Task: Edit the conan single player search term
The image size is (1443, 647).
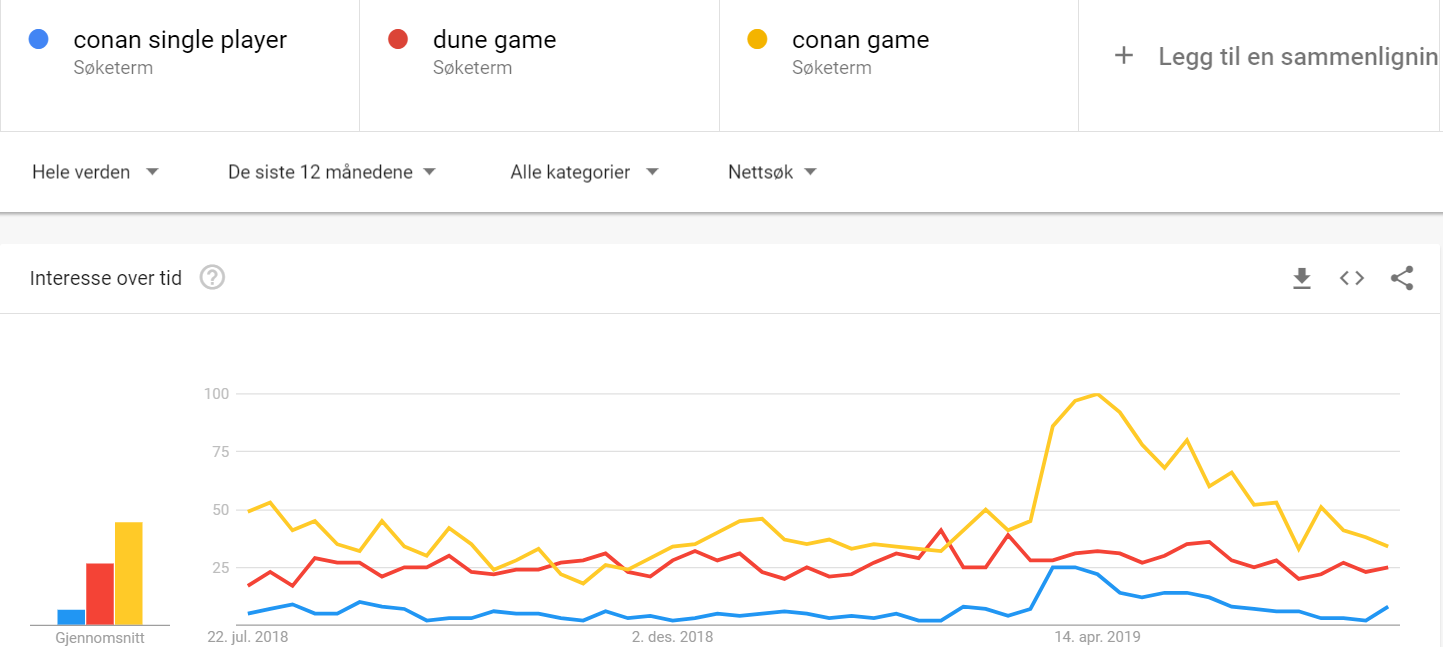Action: point(180,40)
